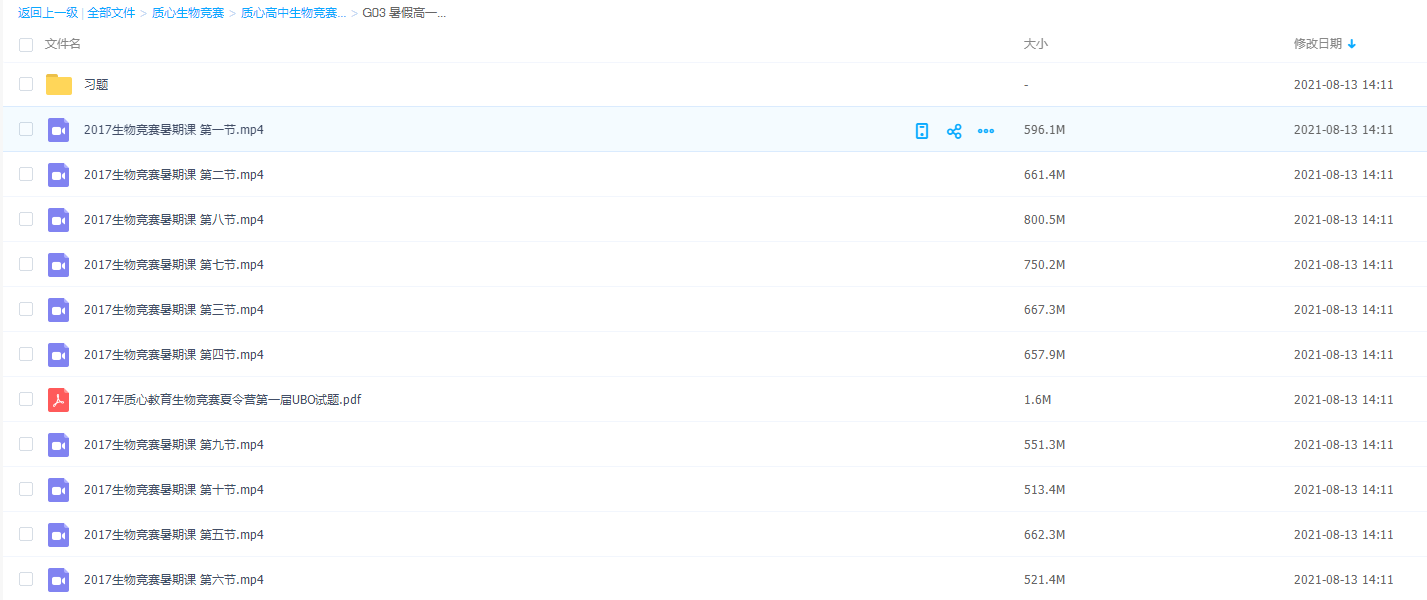Image resolution: width=1427 pixels, height=600 pixels.
Task: Go to 全部文件 in the breadcrumb
Action: [111, 13]
